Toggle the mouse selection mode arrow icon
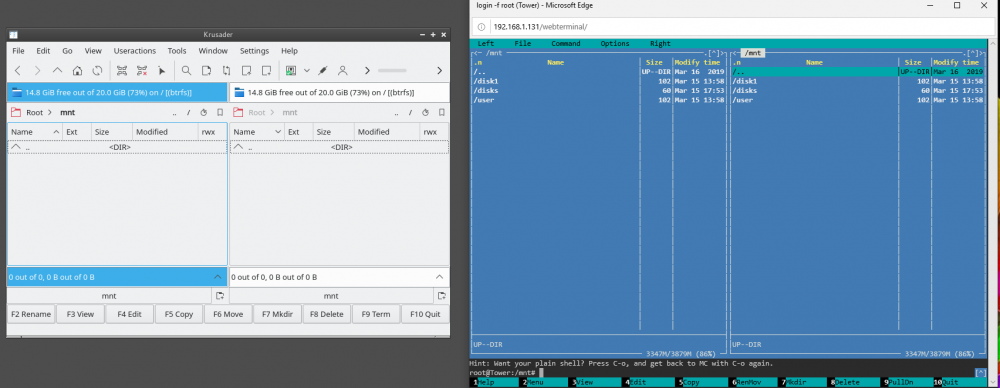 [161, 70]
